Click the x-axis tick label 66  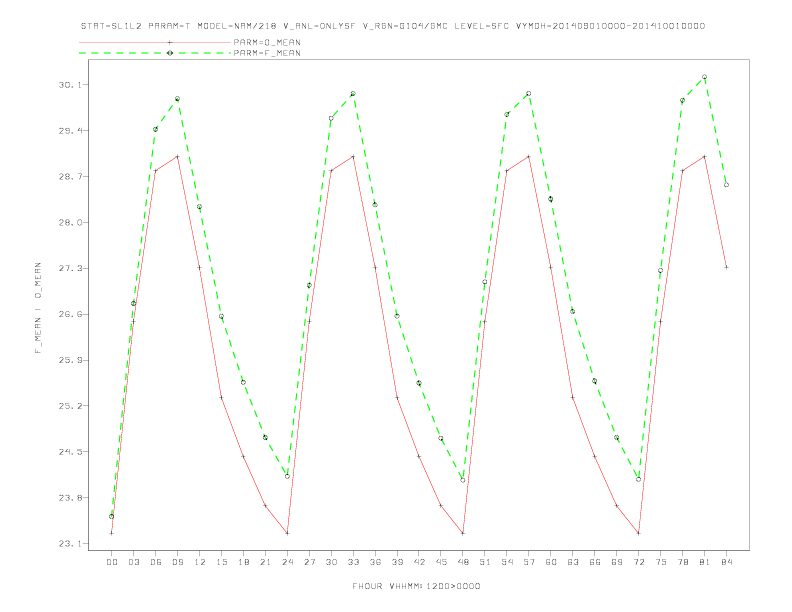click(595, 562)
